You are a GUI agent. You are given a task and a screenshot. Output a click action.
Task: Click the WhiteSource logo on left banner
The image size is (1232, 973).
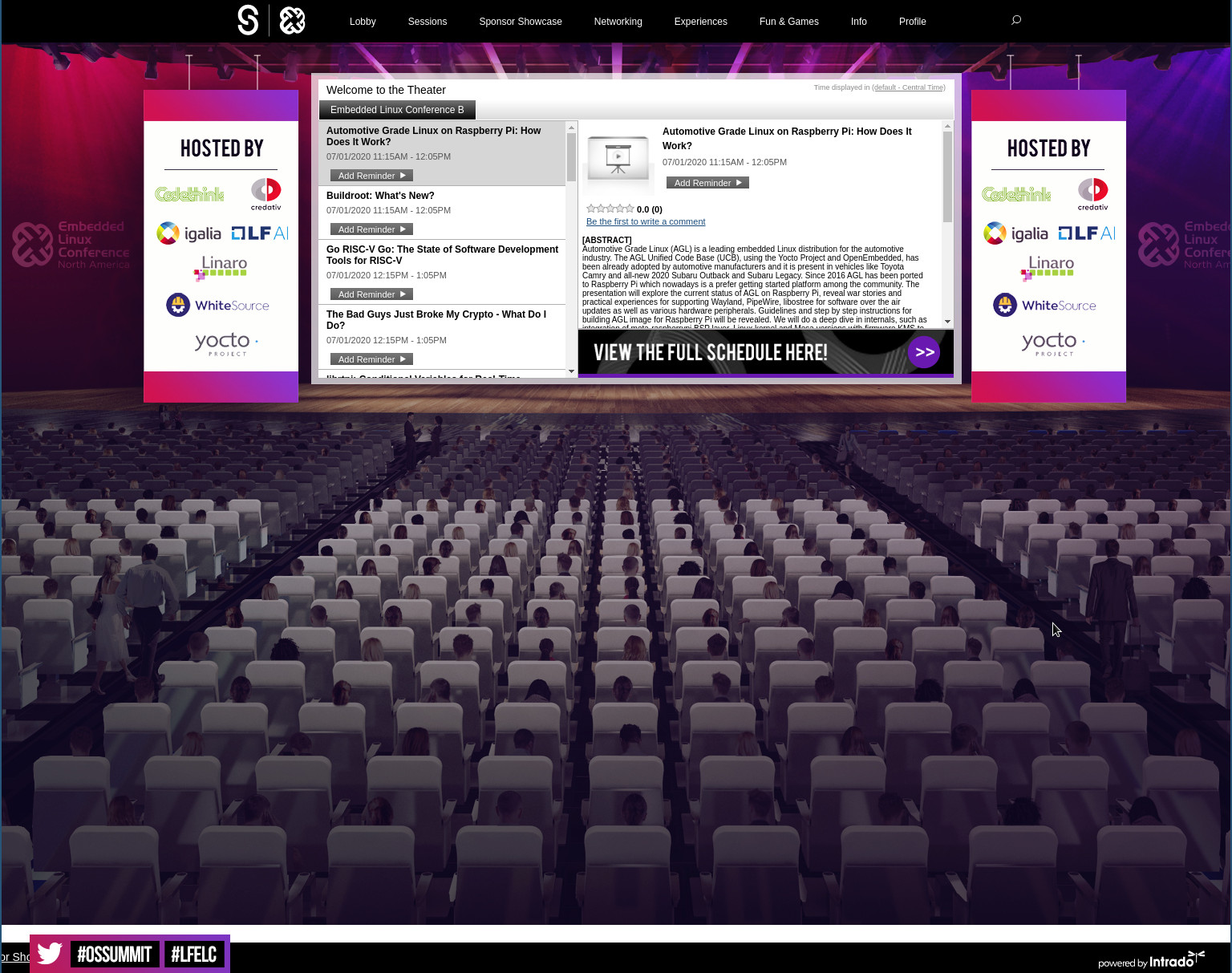point(217,305)
